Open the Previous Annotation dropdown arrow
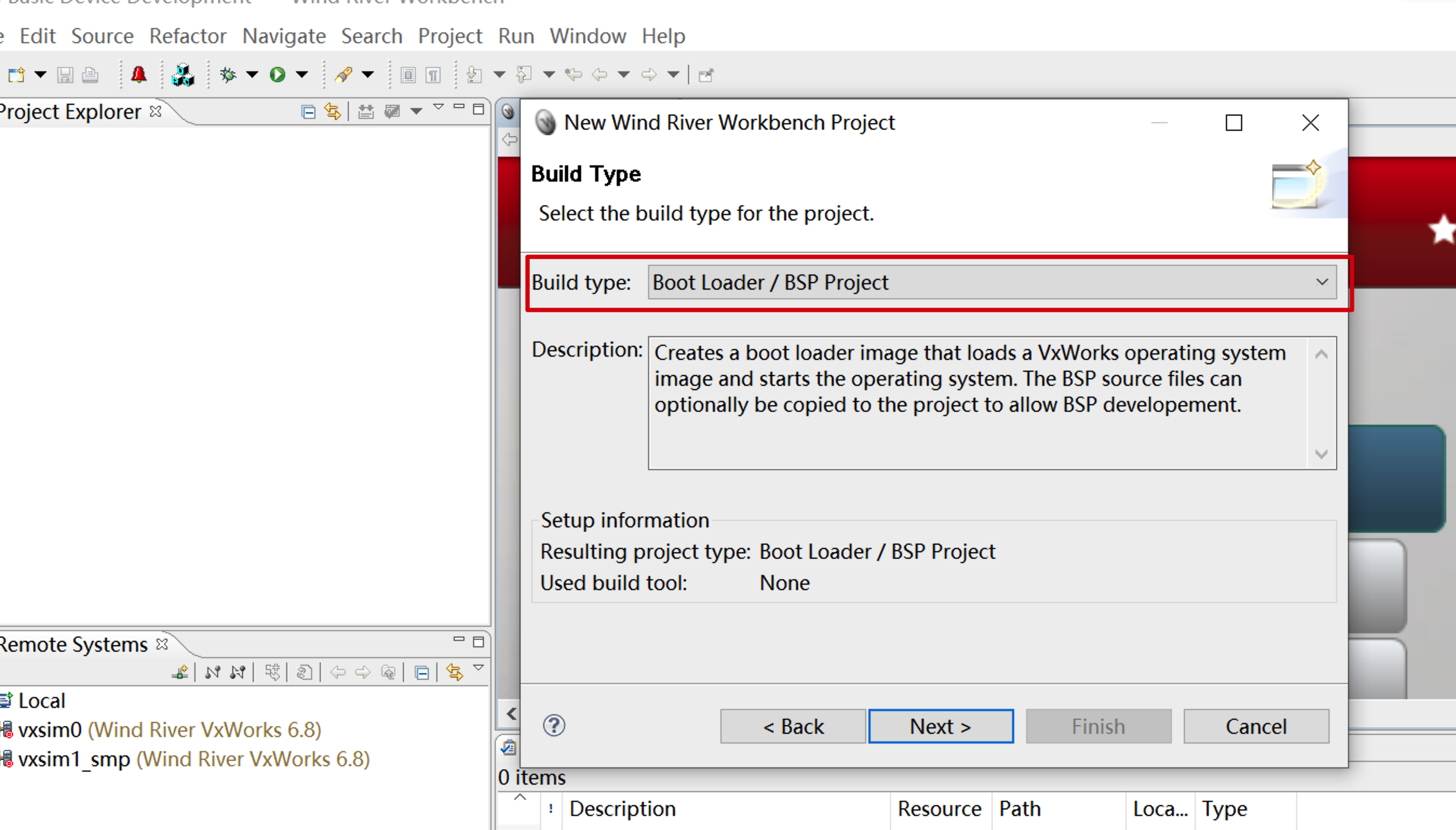This screenshot has width=1456, height=830. click(549, 75)
